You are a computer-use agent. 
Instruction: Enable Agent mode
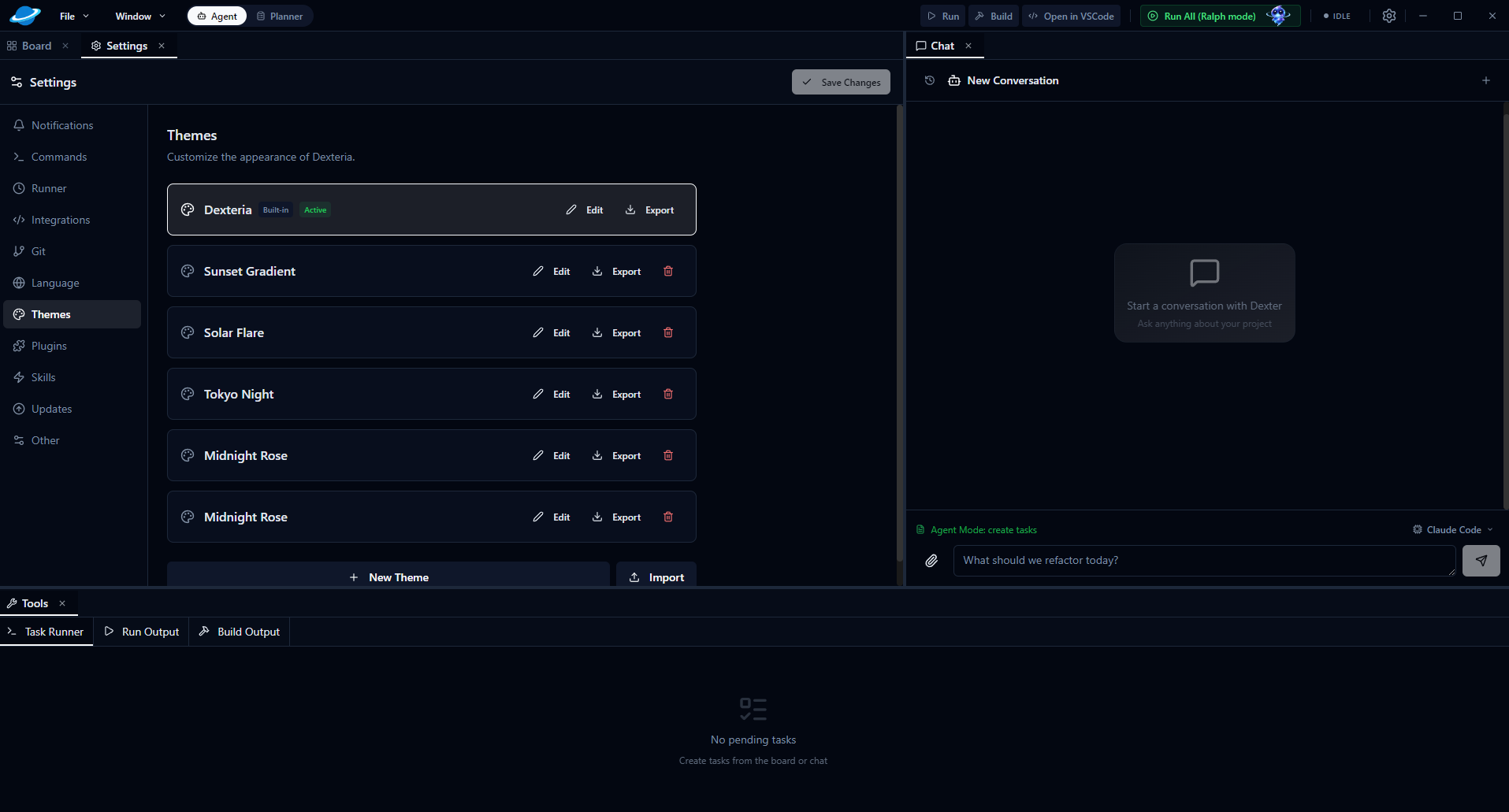pos(216,16)
